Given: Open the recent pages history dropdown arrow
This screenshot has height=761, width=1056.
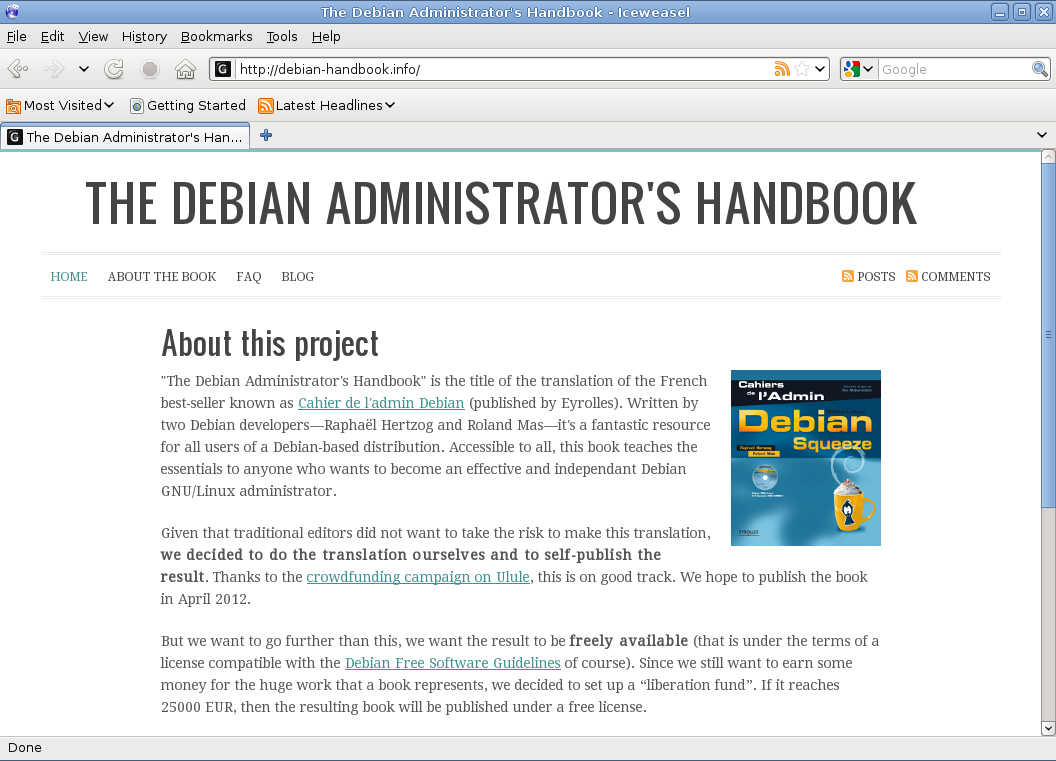Looking at the screenshot, I should tap(84, 69).
